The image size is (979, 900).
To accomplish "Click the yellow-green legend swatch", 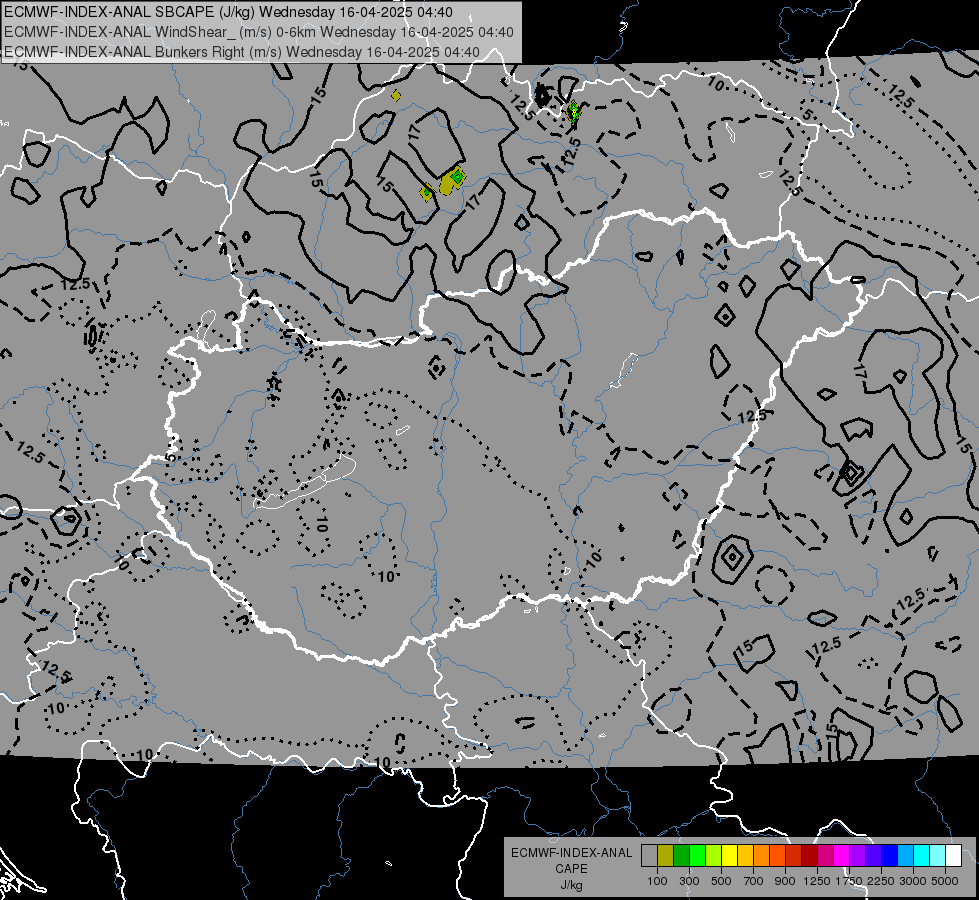I will 714,856.
